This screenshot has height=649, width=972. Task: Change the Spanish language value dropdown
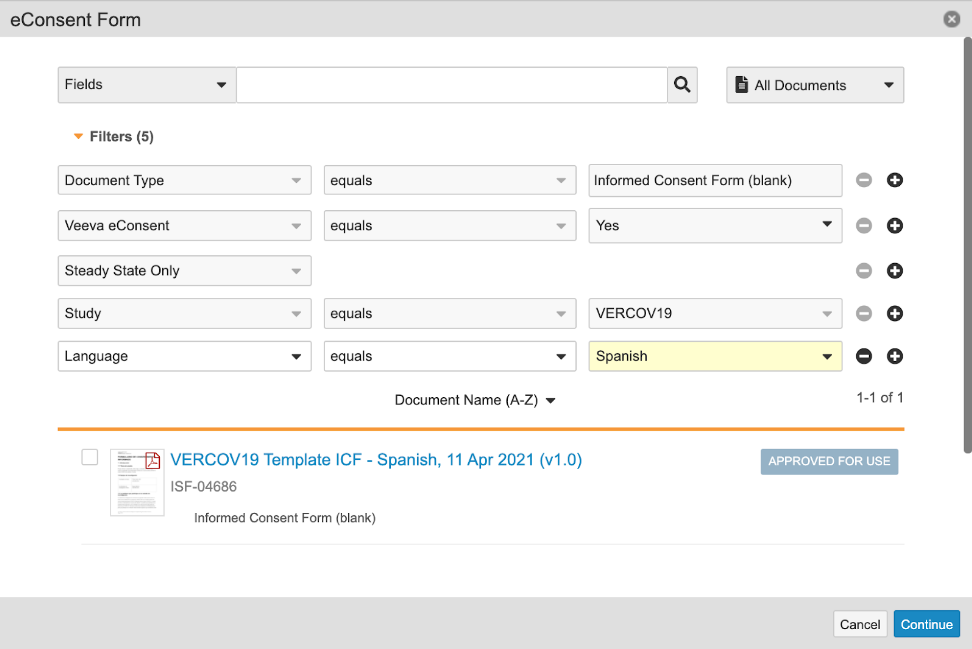tap(715, 357)
